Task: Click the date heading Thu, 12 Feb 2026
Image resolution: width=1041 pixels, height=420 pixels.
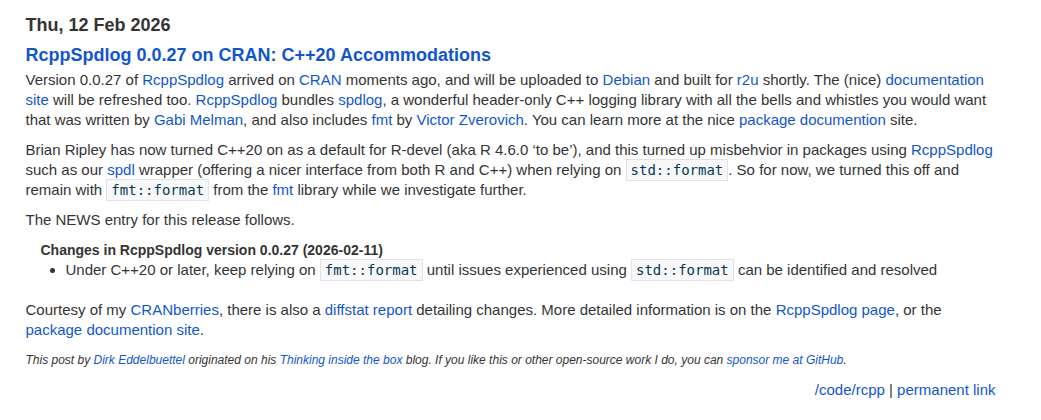Action: 98,24
